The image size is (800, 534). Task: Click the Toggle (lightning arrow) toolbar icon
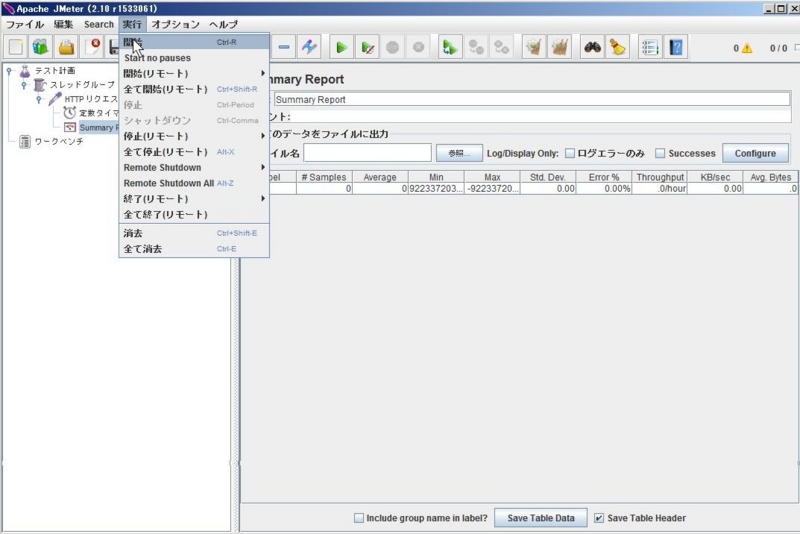coord(309,47)
